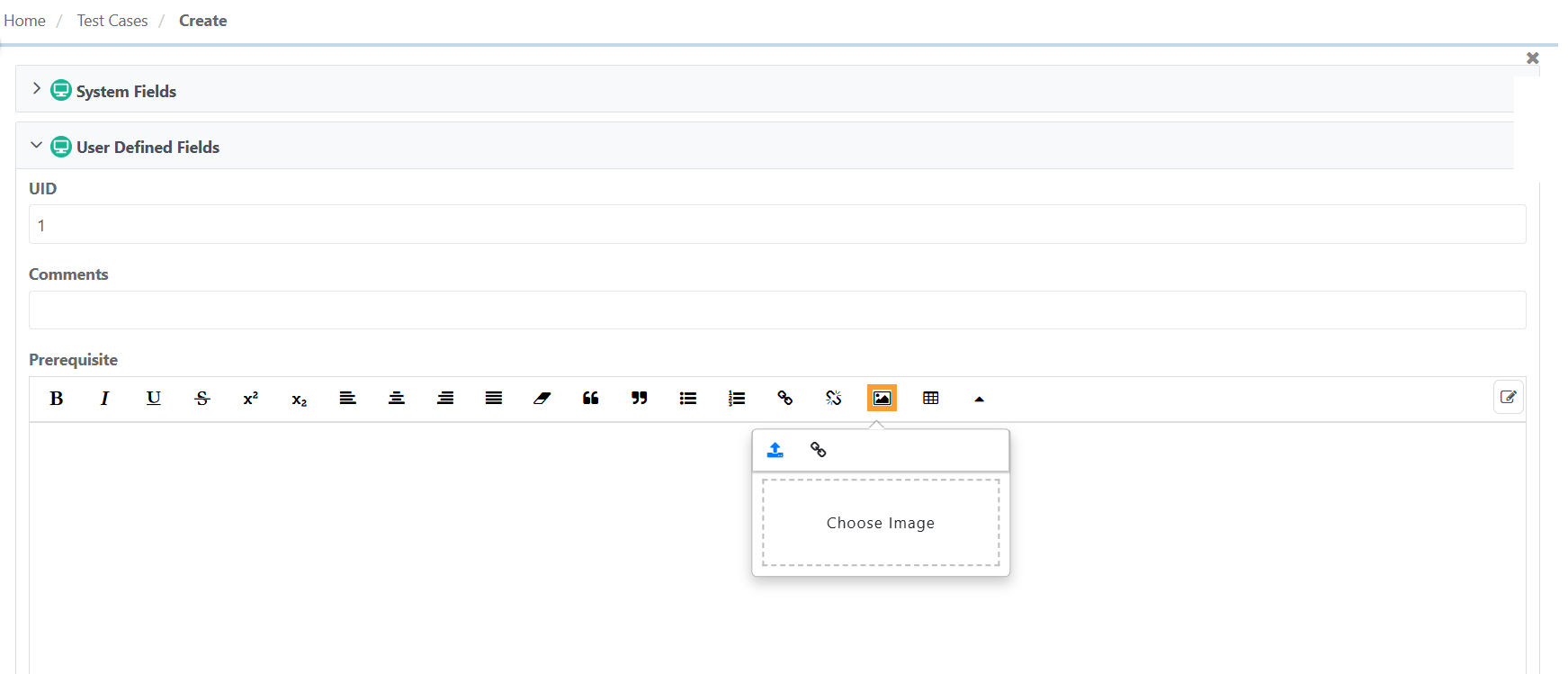The height and width of the screenshot is (674, 1568).
Task: Click the System Fields heading text
Action: tap(126, 91)
